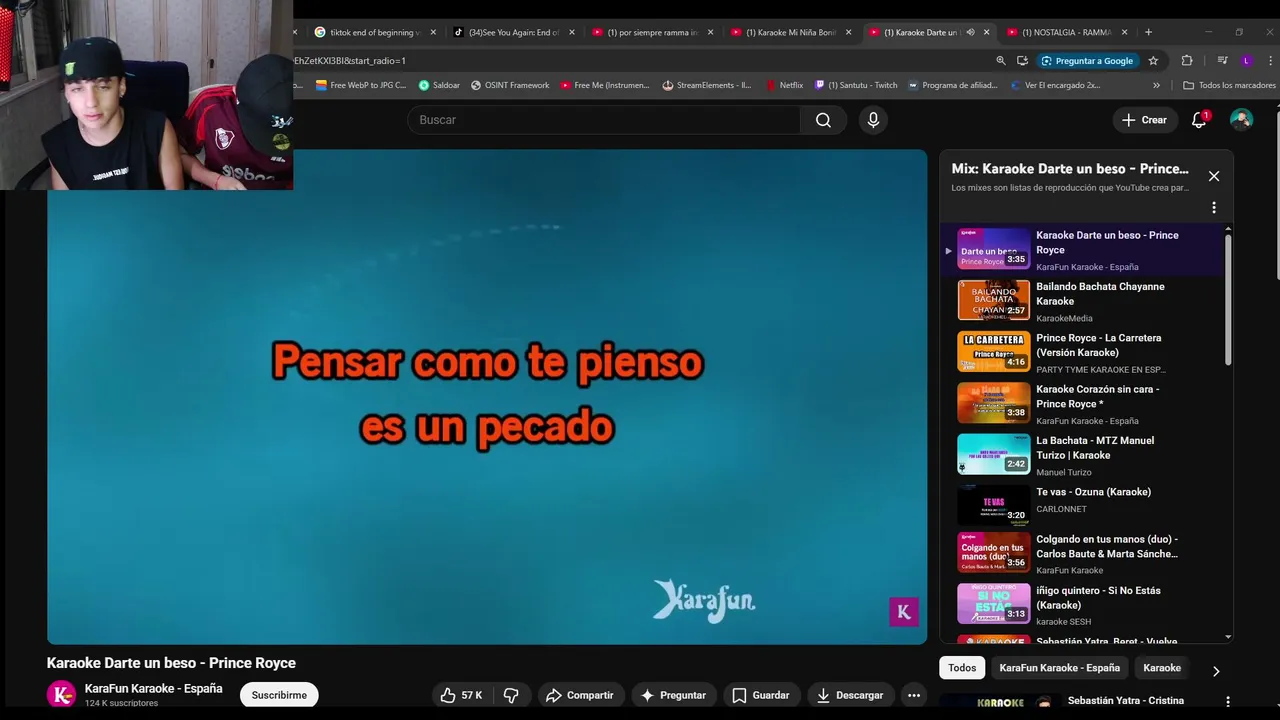Open more actions menu under video

(913, 695)
